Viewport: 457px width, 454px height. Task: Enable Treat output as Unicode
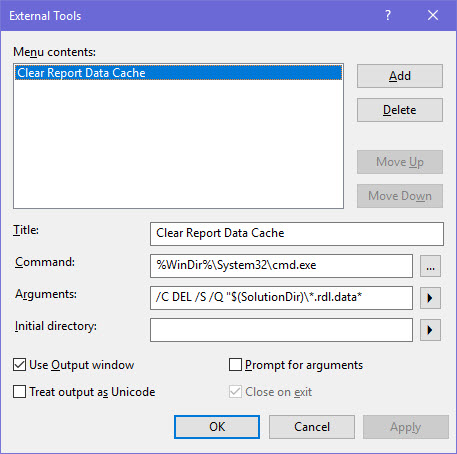(19, 392)
